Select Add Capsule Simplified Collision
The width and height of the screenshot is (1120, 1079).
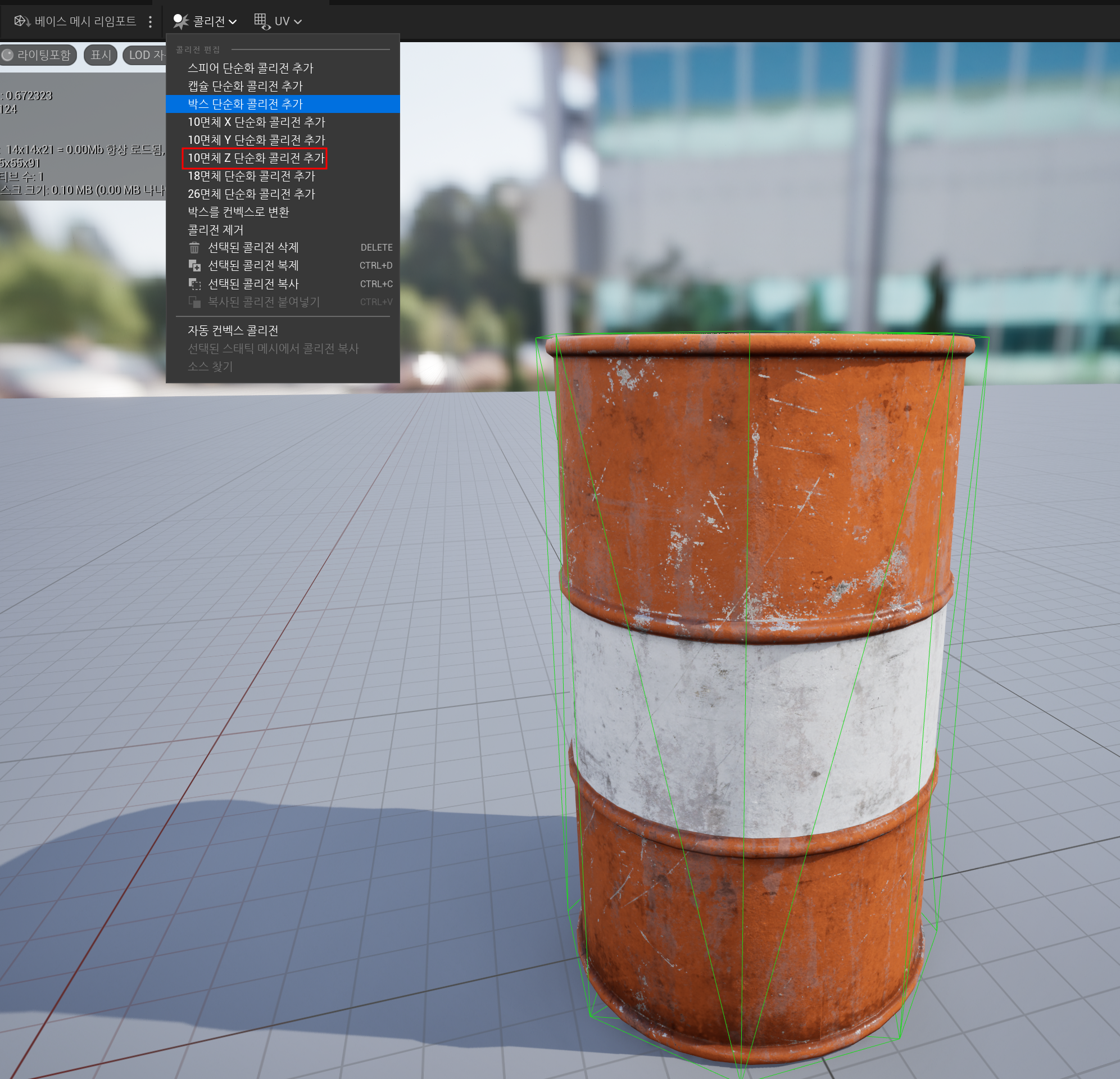click(x=244, y=86)
